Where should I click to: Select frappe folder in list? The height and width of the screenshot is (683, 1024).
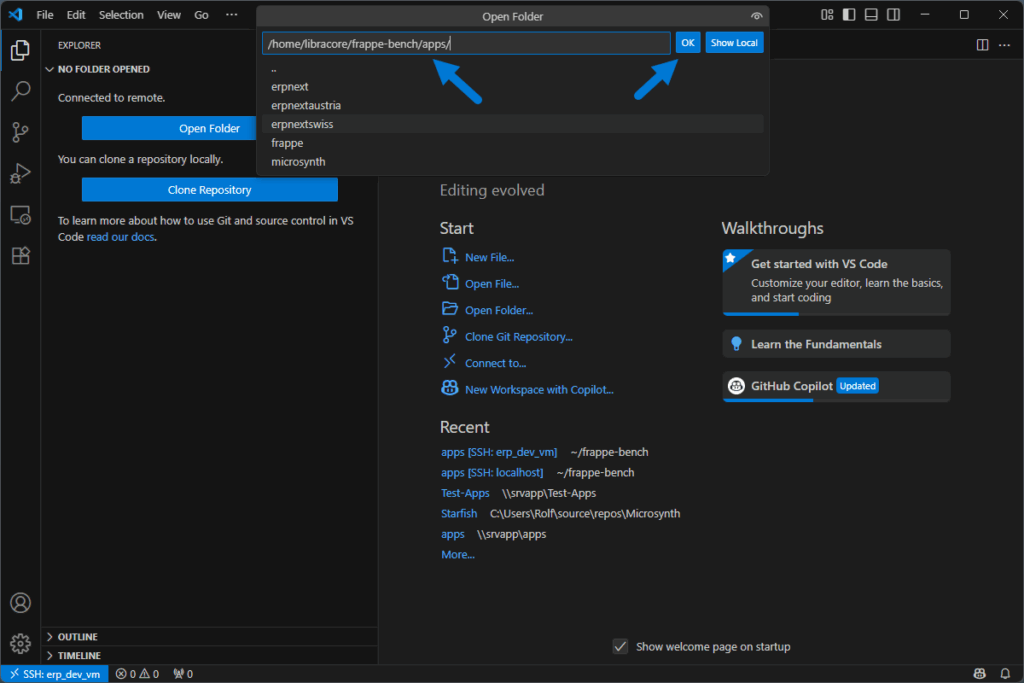513,143
